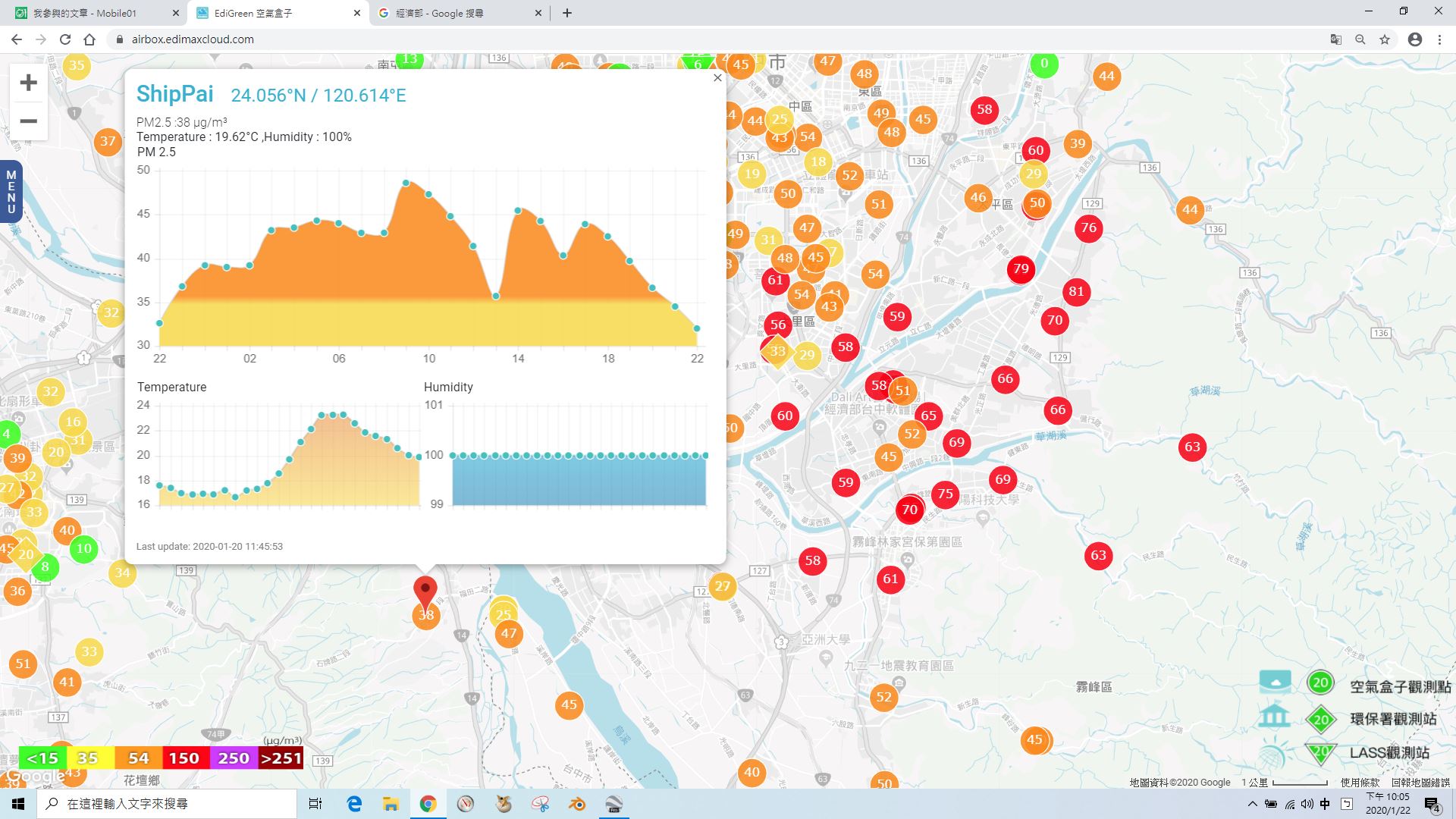Open the translate page icon
Screen dimensions: 1456x819
(x=1336, y=39)
